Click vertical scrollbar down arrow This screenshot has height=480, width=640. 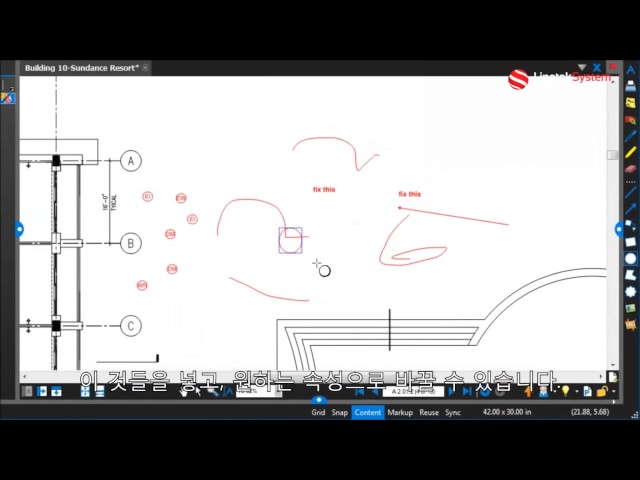(612, 365)
